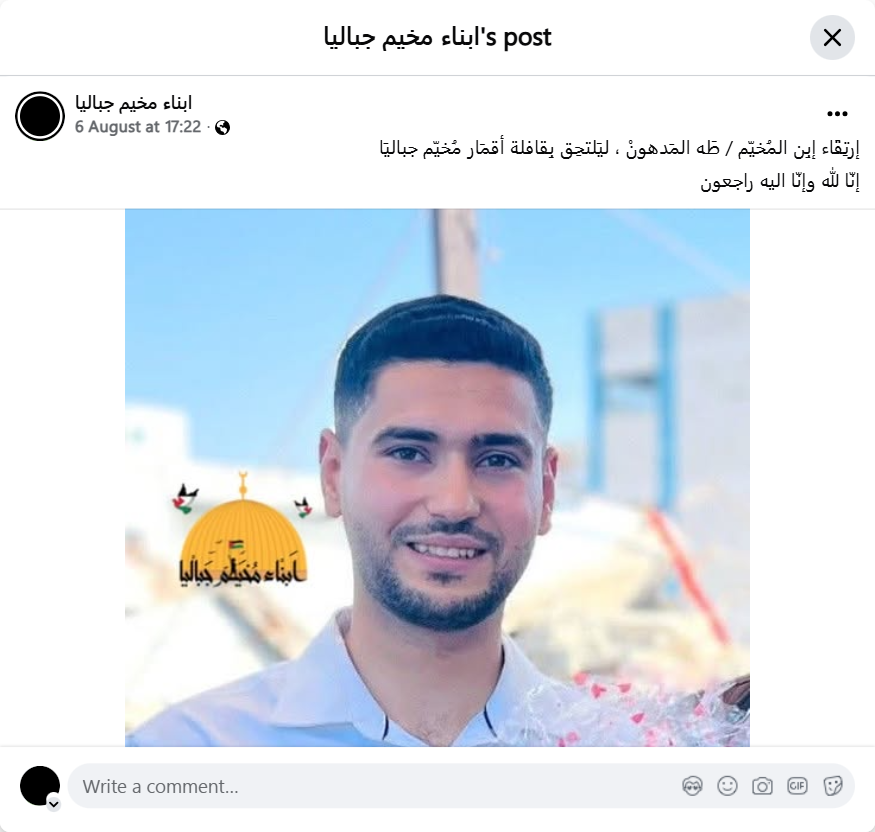Open the emoji picker in comment box
875x832 pixels.
click(727, 786)
